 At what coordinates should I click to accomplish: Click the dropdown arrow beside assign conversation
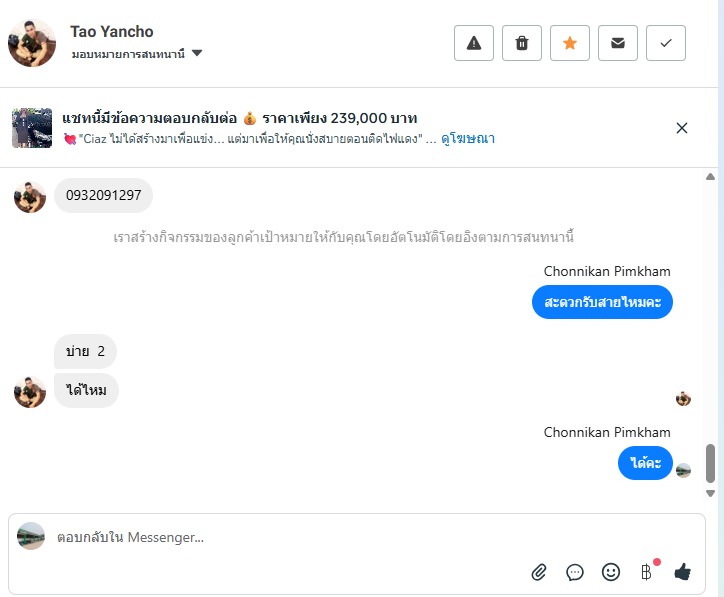(x=197, y=53)
